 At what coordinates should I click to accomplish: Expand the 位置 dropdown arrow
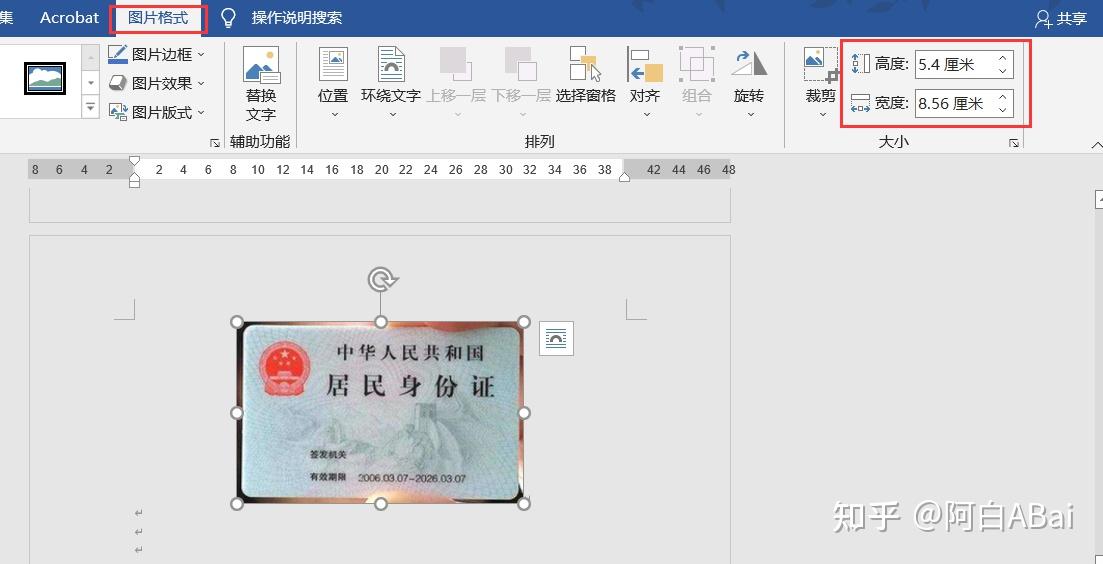point(334,115)
